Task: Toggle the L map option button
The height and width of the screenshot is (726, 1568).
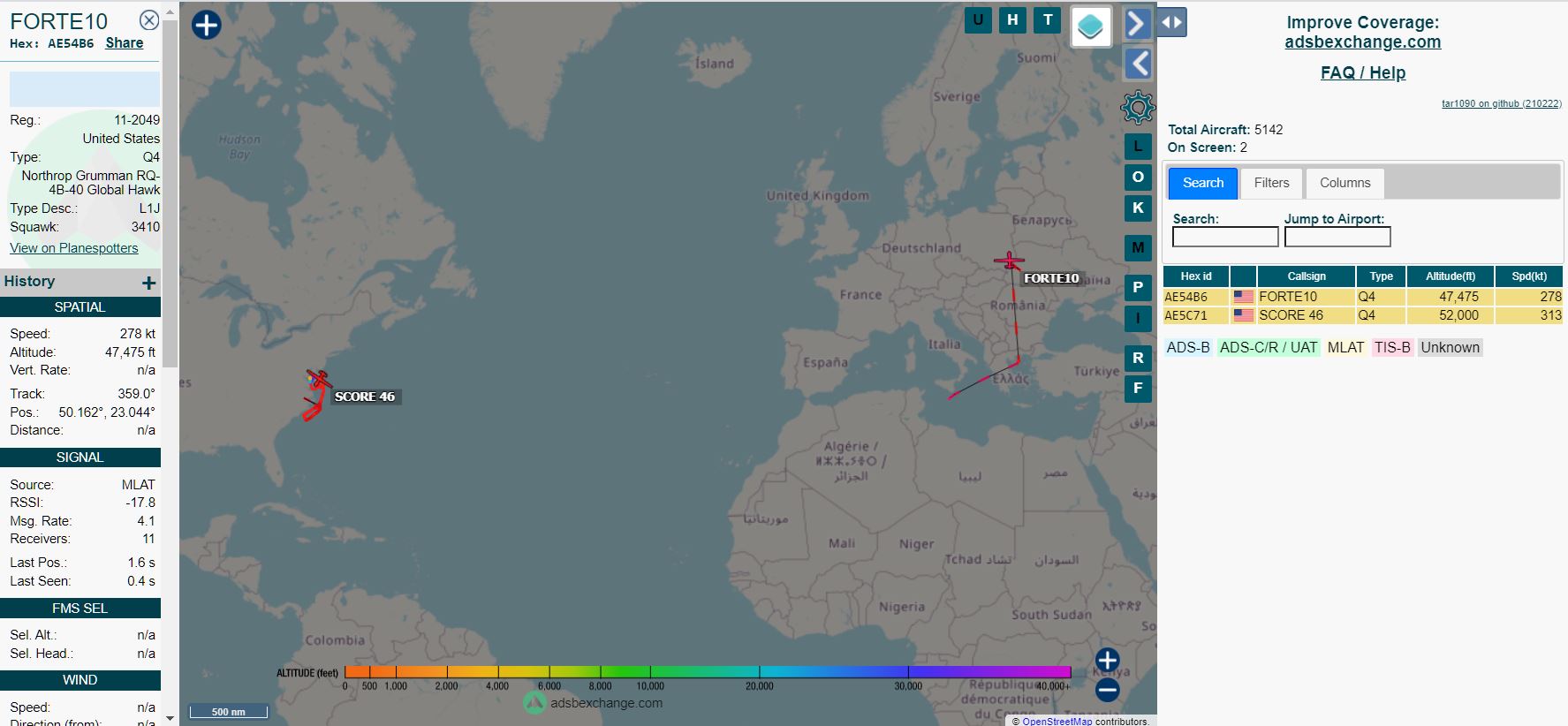Action: coord(1138,147)
